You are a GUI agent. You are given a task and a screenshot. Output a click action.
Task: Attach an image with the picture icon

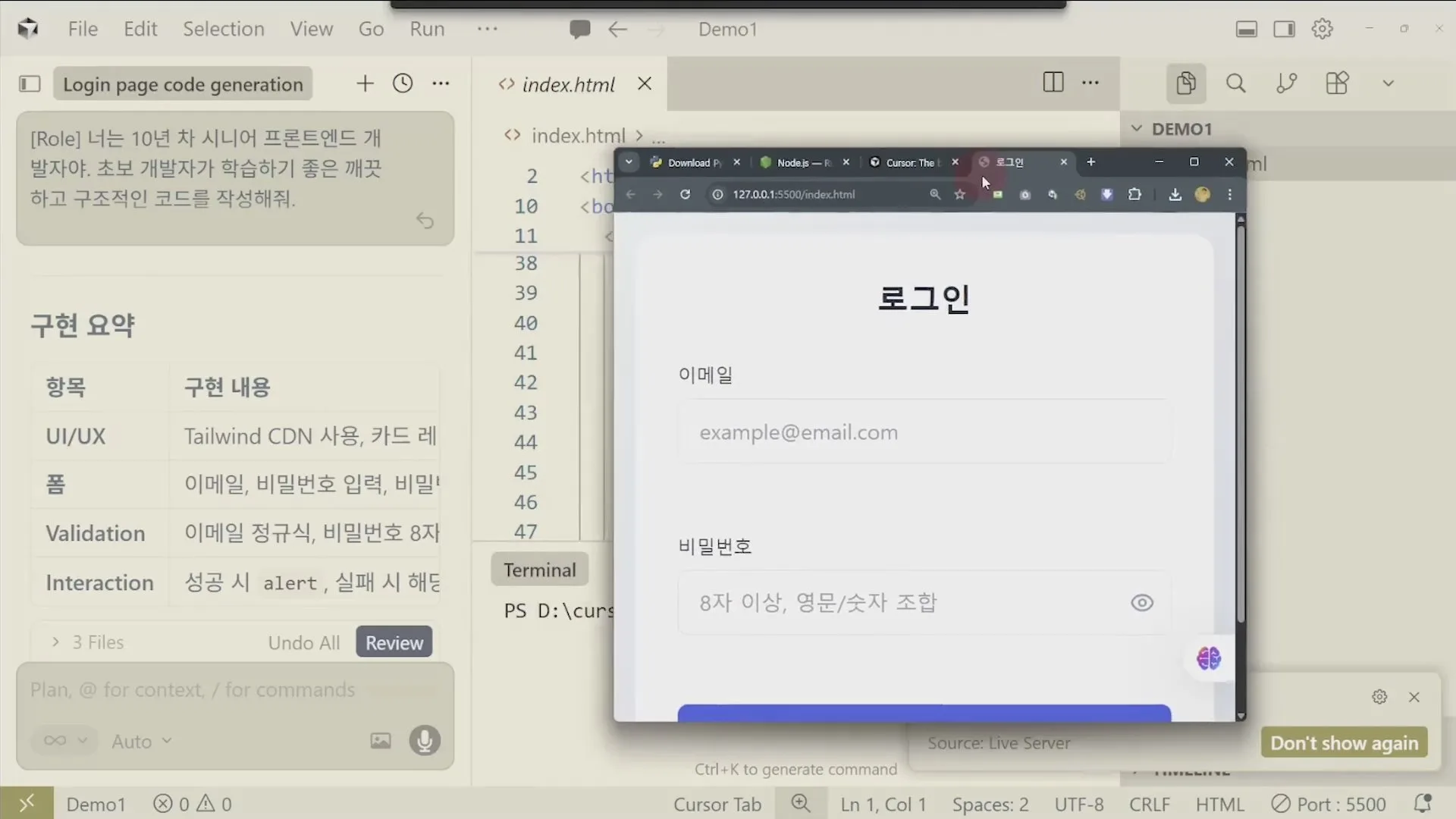pyautogui.click(x=381, y=741)
